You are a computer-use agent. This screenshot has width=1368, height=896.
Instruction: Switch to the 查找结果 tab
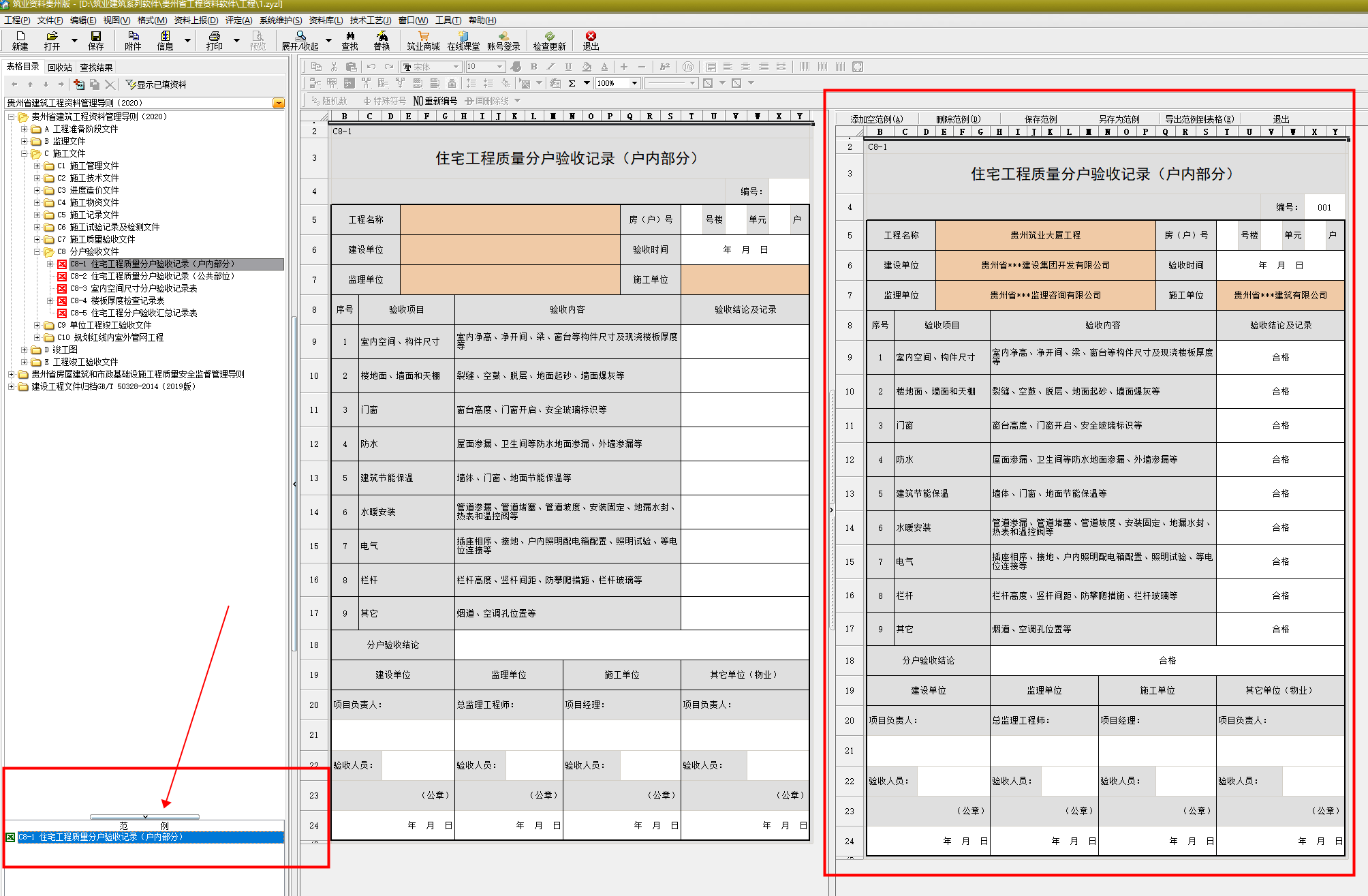point(96,67)
